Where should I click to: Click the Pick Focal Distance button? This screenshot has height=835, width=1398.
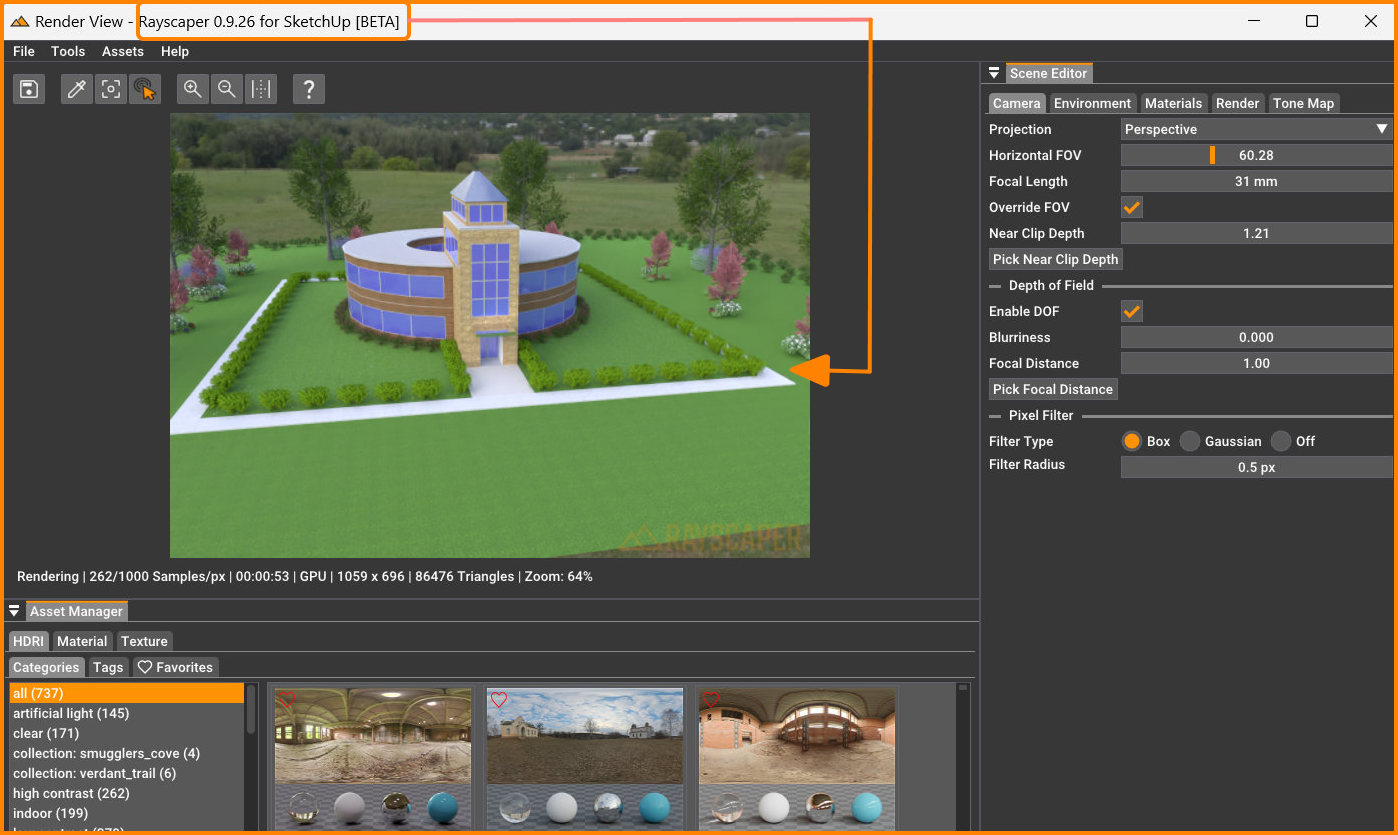coord(1053,389)
